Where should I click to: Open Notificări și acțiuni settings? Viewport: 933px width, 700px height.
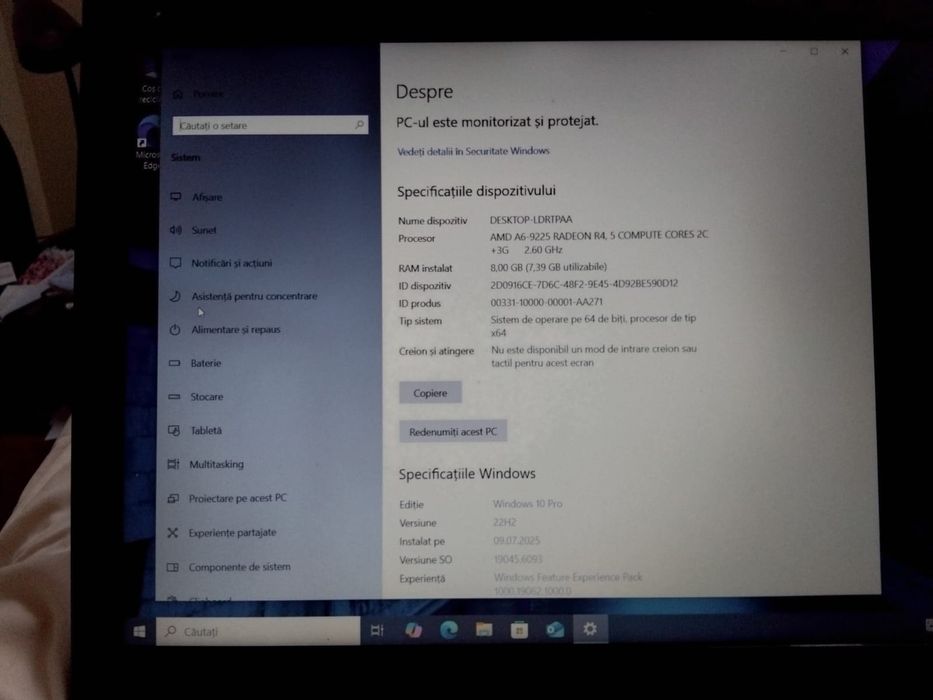click(231, 263)
